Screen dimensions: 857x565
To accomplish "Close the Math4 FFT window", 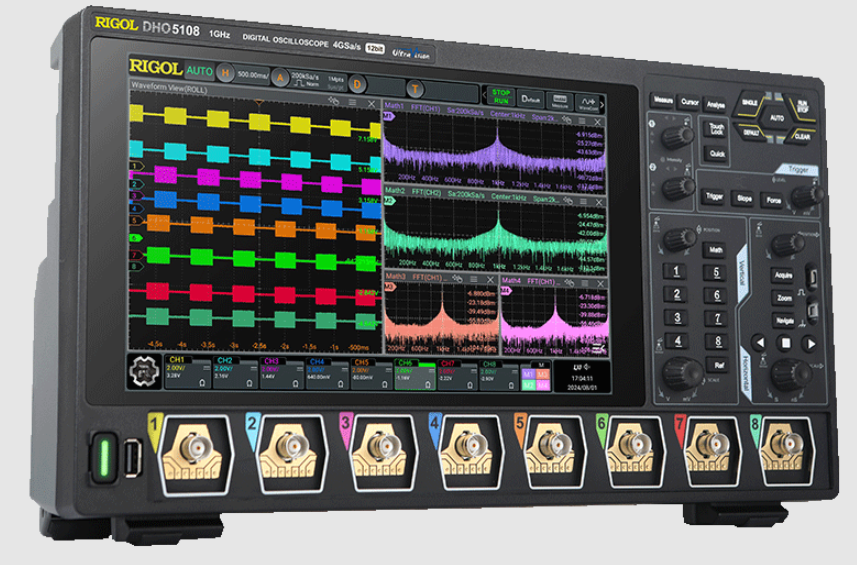I will (600, 284).
